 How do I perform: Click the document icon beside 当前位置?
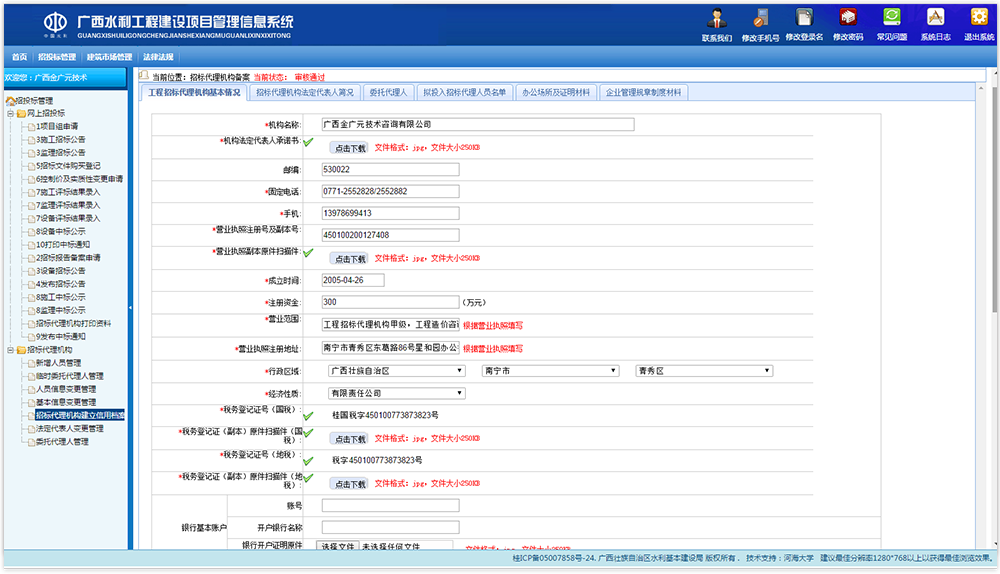pyautogui.click(x=144, y=75)
